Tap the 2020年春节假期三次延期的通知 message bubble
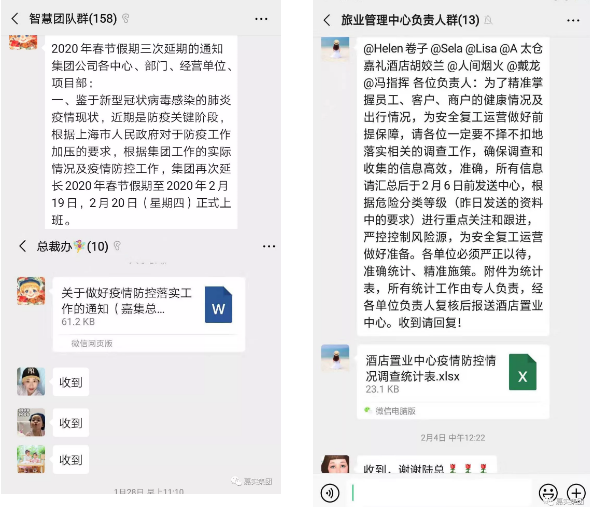This screenshot has height=507, width=590. point(141,132)
